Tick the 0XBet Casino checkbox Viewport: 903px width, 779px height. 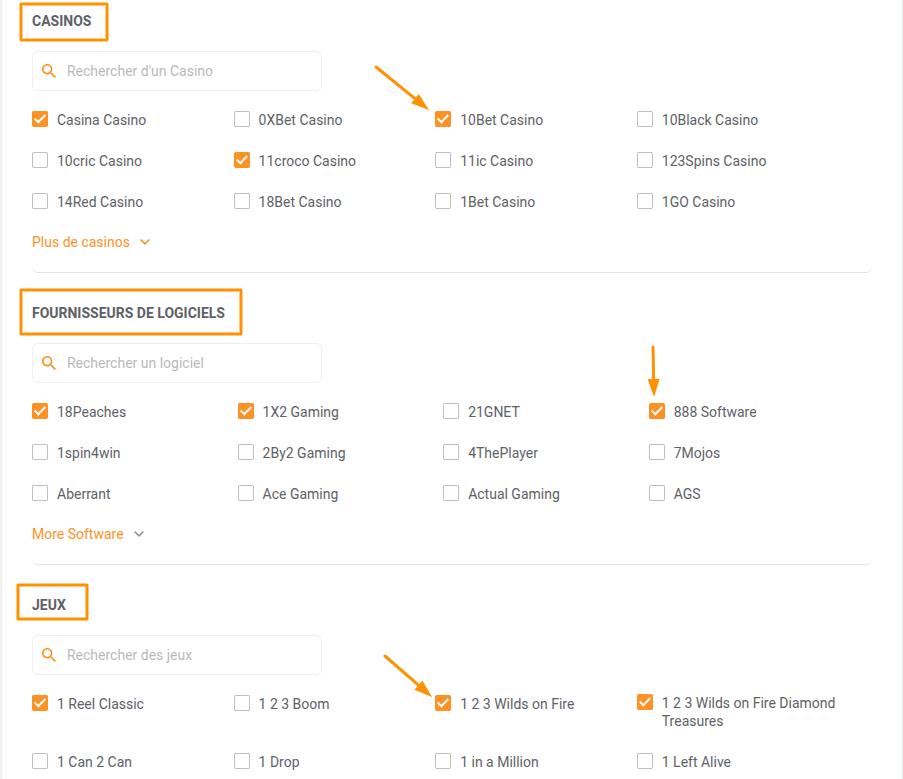(242, 119)
